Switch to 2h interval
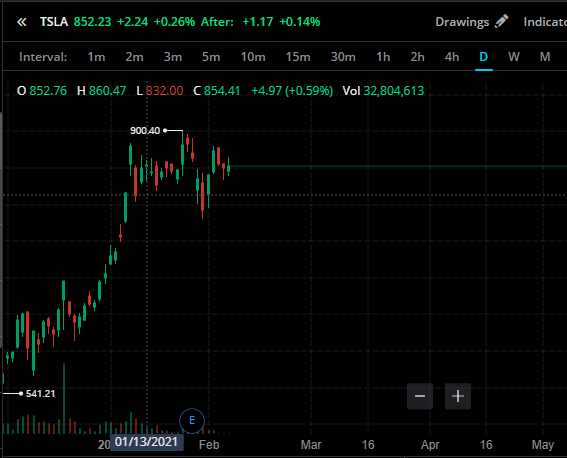This screenshot has width=567, height=458. (417, 57)
